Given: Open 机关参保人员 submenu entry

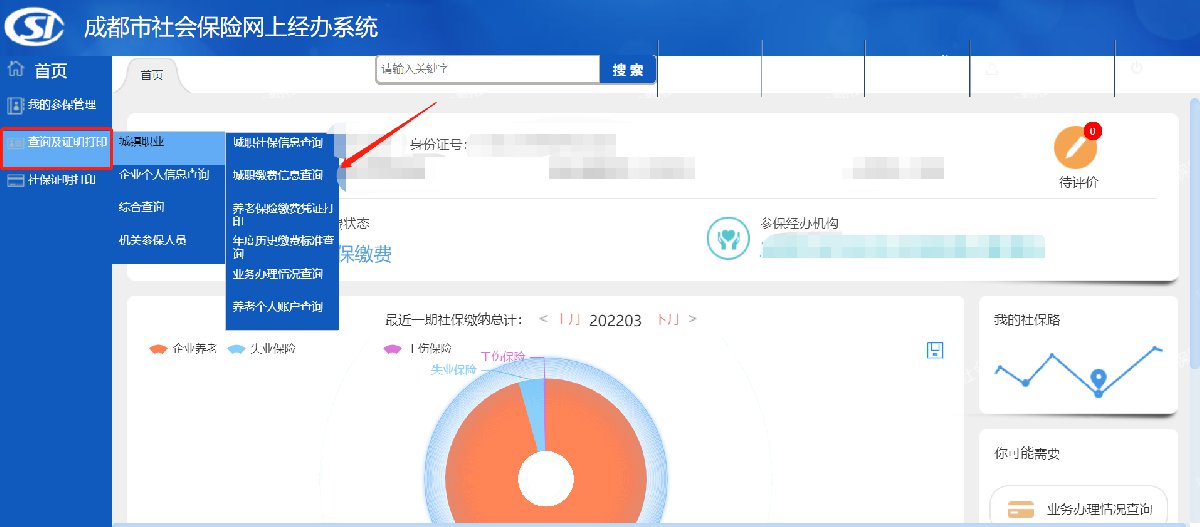Looking at the screenshot, I should click(152, 240).
